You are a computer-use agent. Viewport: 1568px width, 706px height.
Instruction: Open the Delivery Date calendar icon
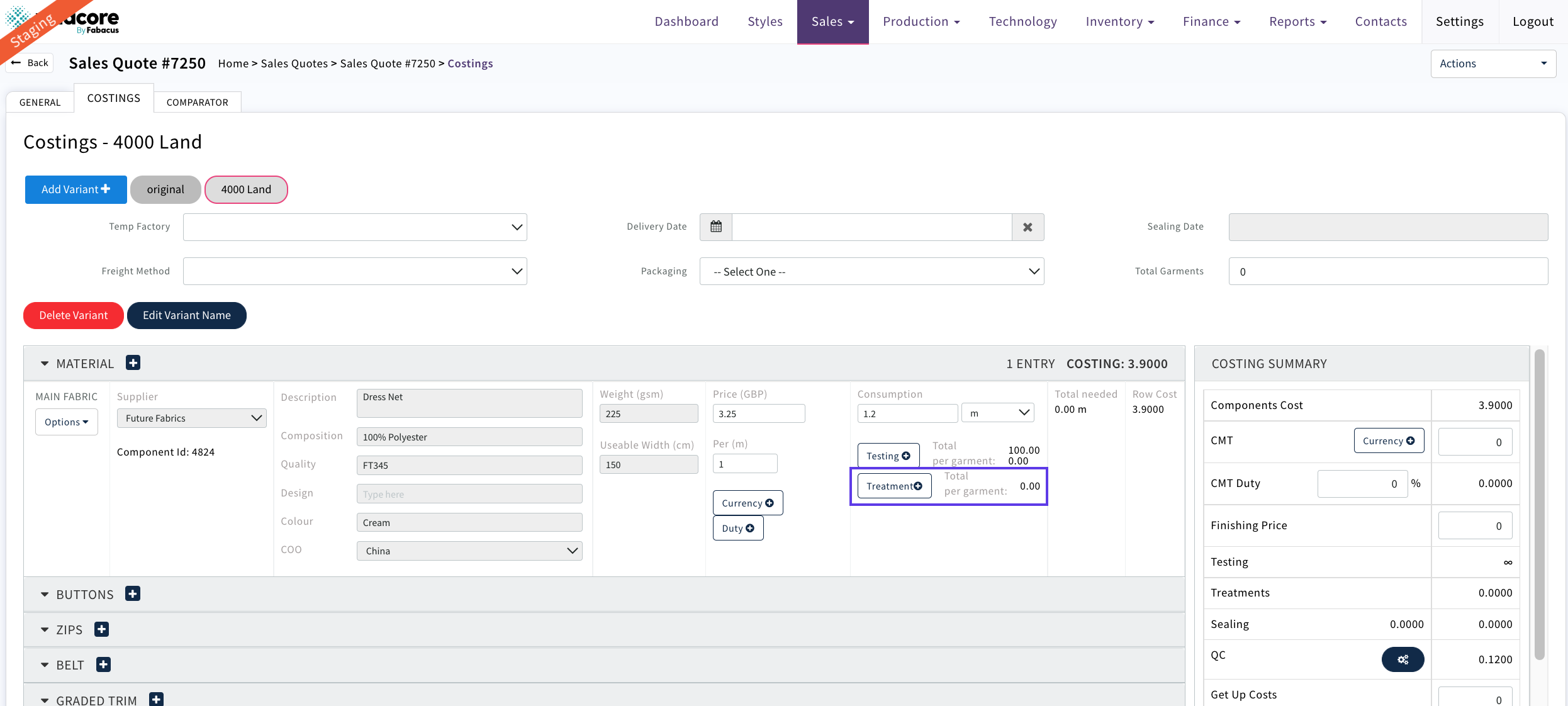(716, 227)
